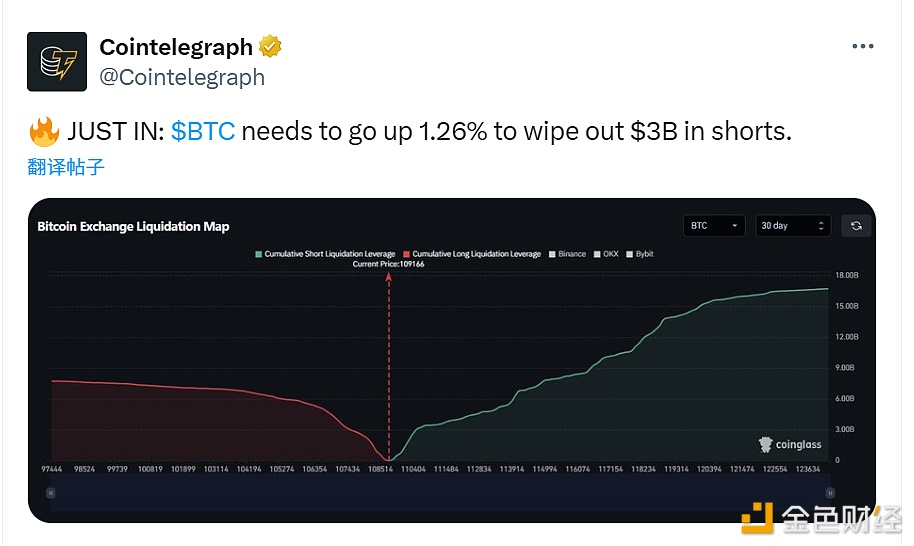Image resolution: width=914 pixels, height=546 pixels.
Task: Click the $BTC cashtag link
Action: point(203,132)
